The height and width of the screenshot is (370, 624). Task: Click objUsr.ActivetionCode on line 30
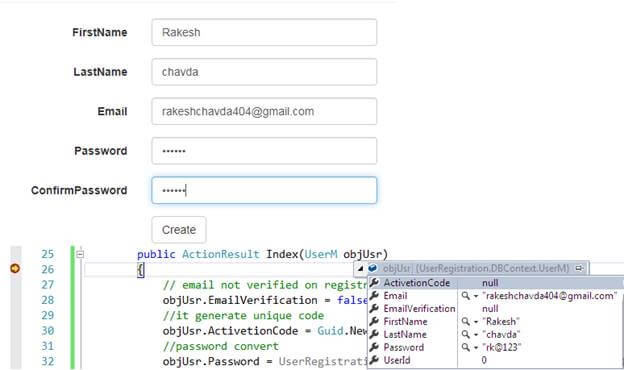click(x=230, y=331)
